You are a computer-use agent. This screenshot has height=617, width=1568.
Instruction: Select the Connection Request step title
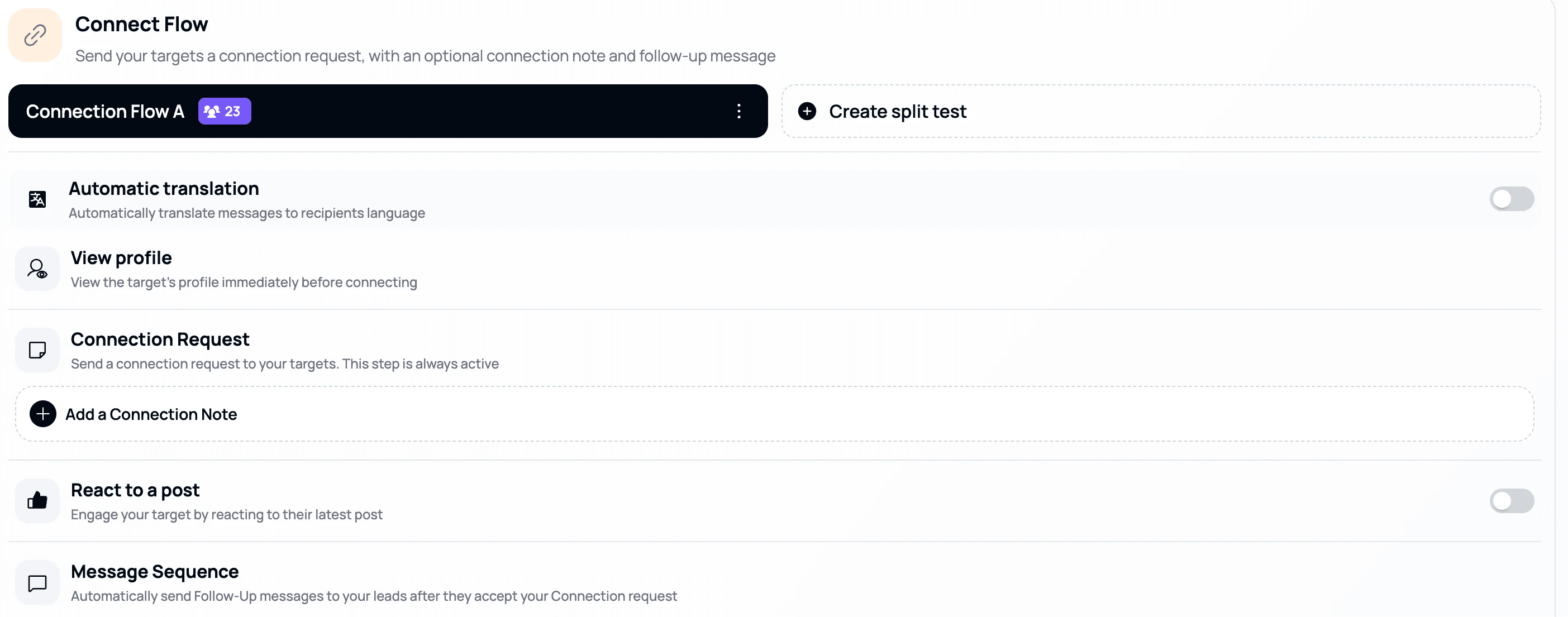click(x=159, y=339)
